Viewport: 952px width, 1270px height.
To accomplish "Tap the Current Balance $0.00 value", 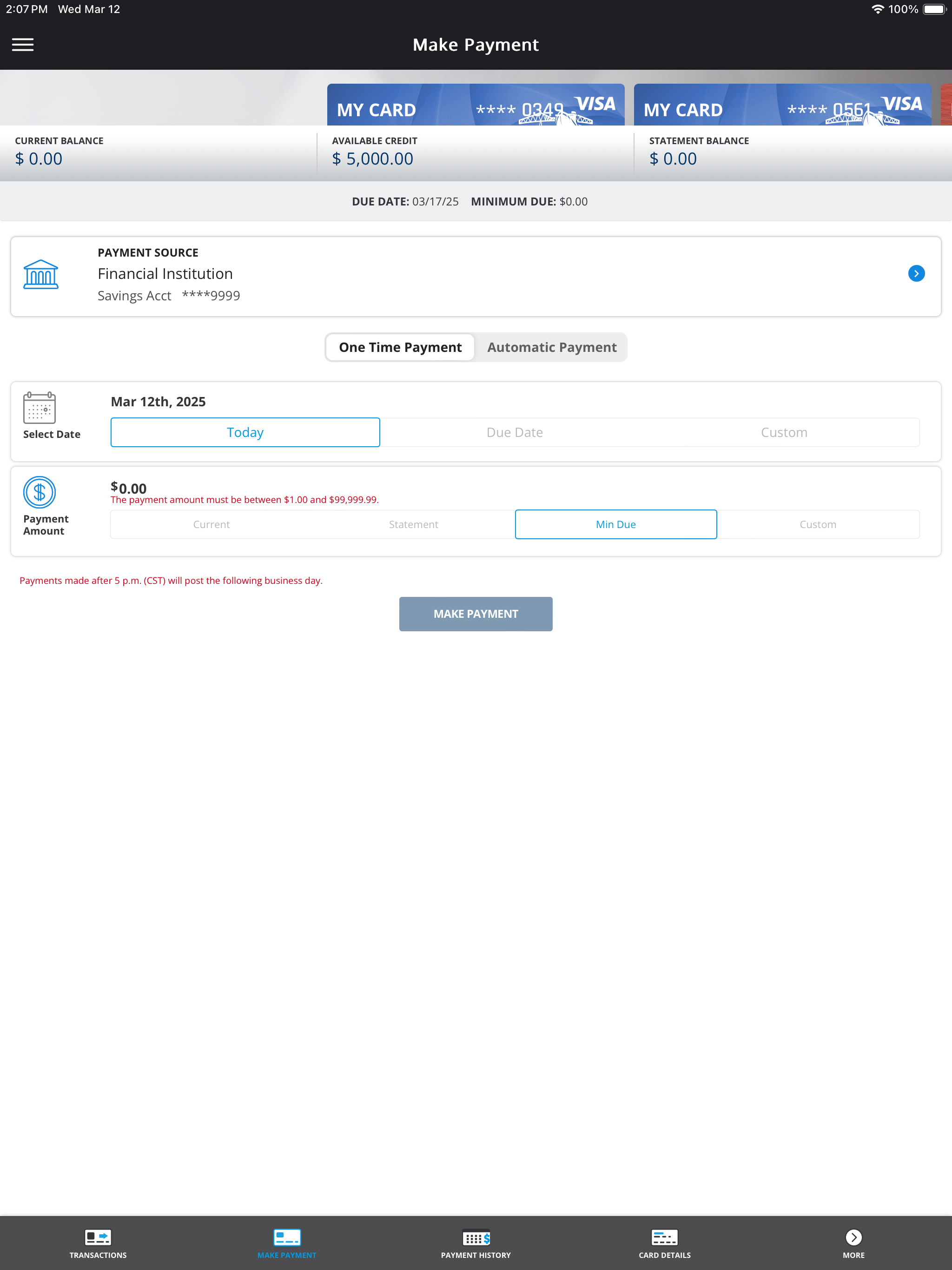I will (x=39, y=159).
